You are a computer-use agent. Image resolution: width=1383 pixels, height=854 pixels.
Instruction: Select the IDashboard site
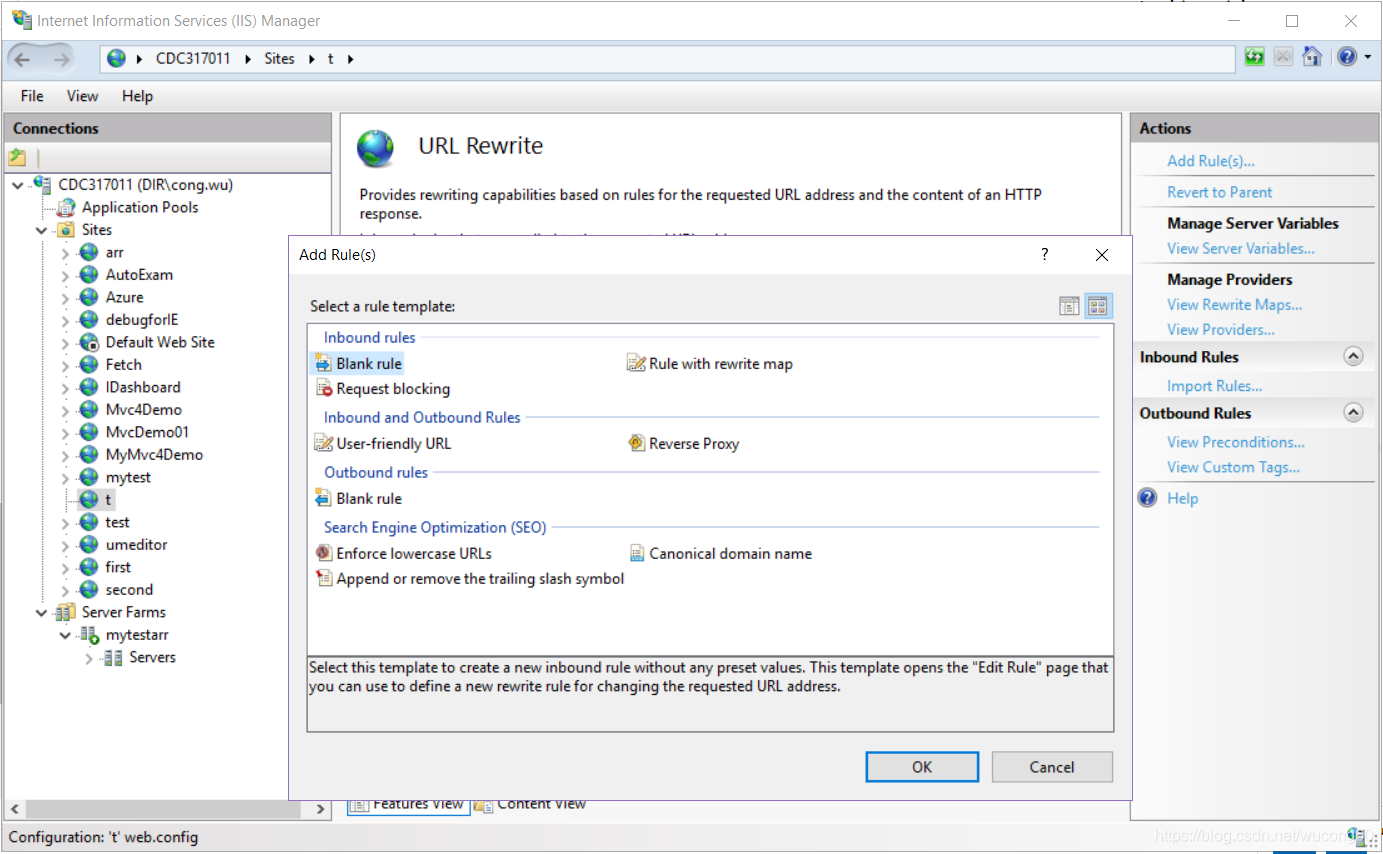143,387
